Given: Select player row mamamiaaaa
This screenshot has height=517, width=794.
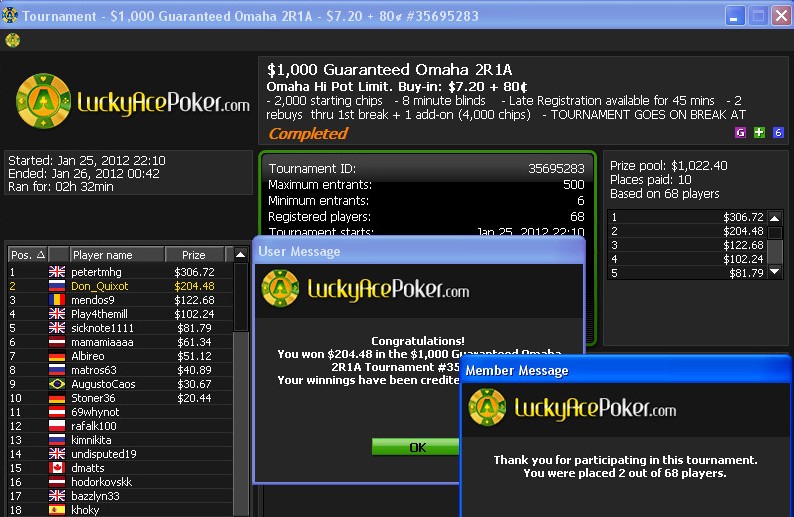Looking at the screenshot, I should [x=120, y=342].
